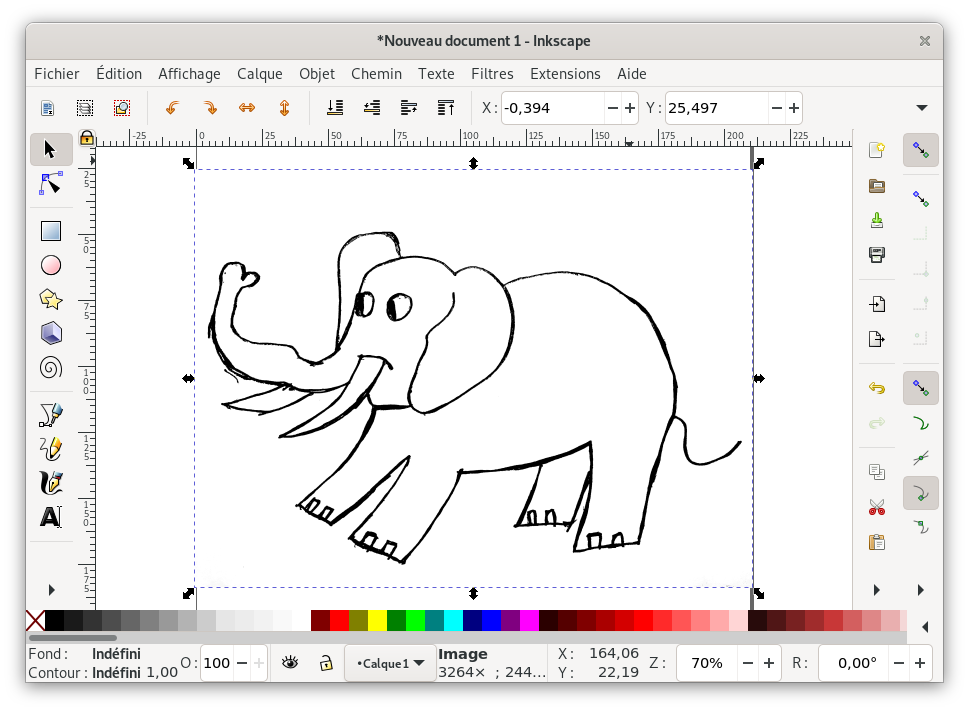Decrease opacity with minus button

pos(242,663)
